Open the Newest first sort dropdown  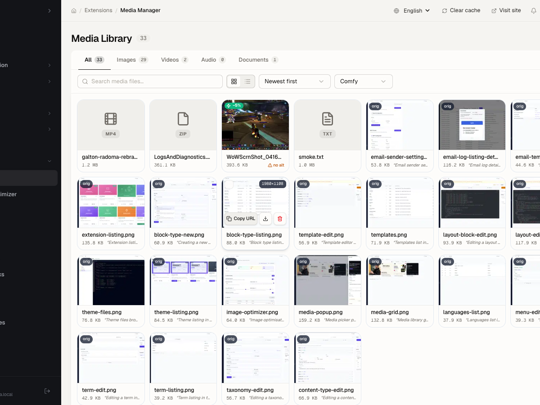click(x=294, y=81)
